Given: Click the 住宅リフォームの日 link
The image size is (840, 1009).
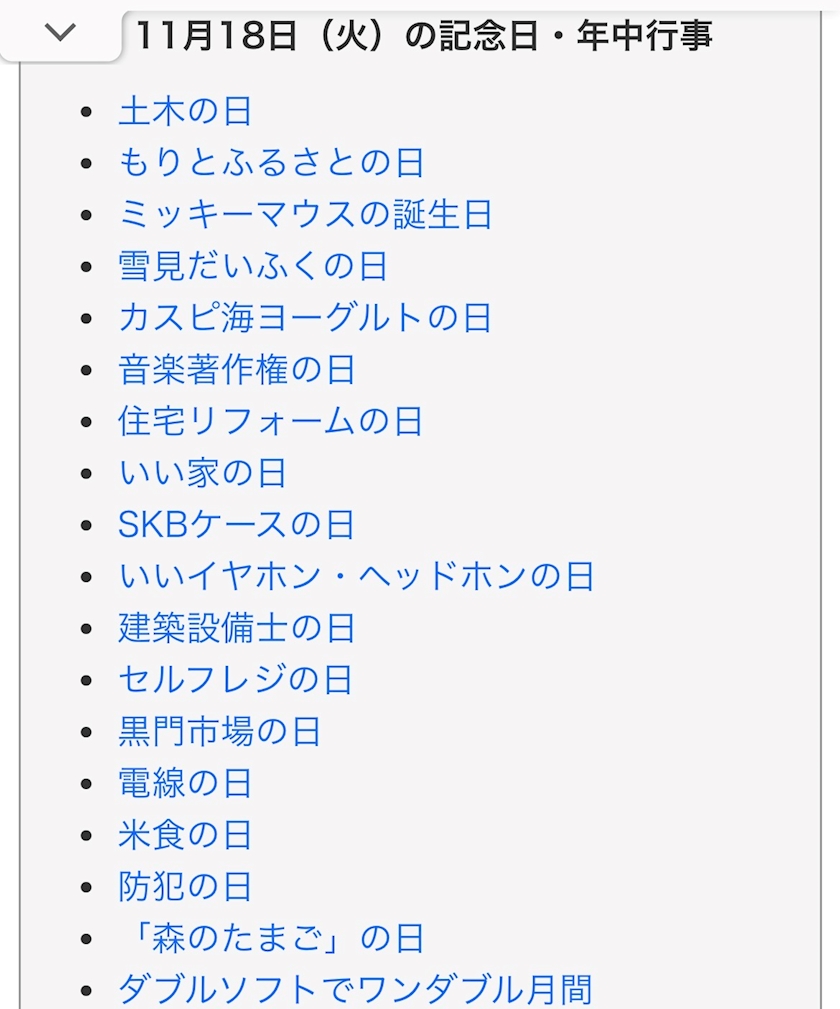Looking at the screenshot, I should pos(271,421).
